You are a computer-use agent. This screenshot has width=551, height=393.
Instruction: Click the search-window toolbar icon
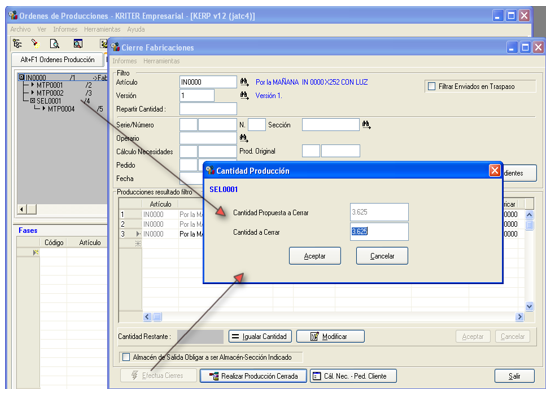click(x=78, y=44)
